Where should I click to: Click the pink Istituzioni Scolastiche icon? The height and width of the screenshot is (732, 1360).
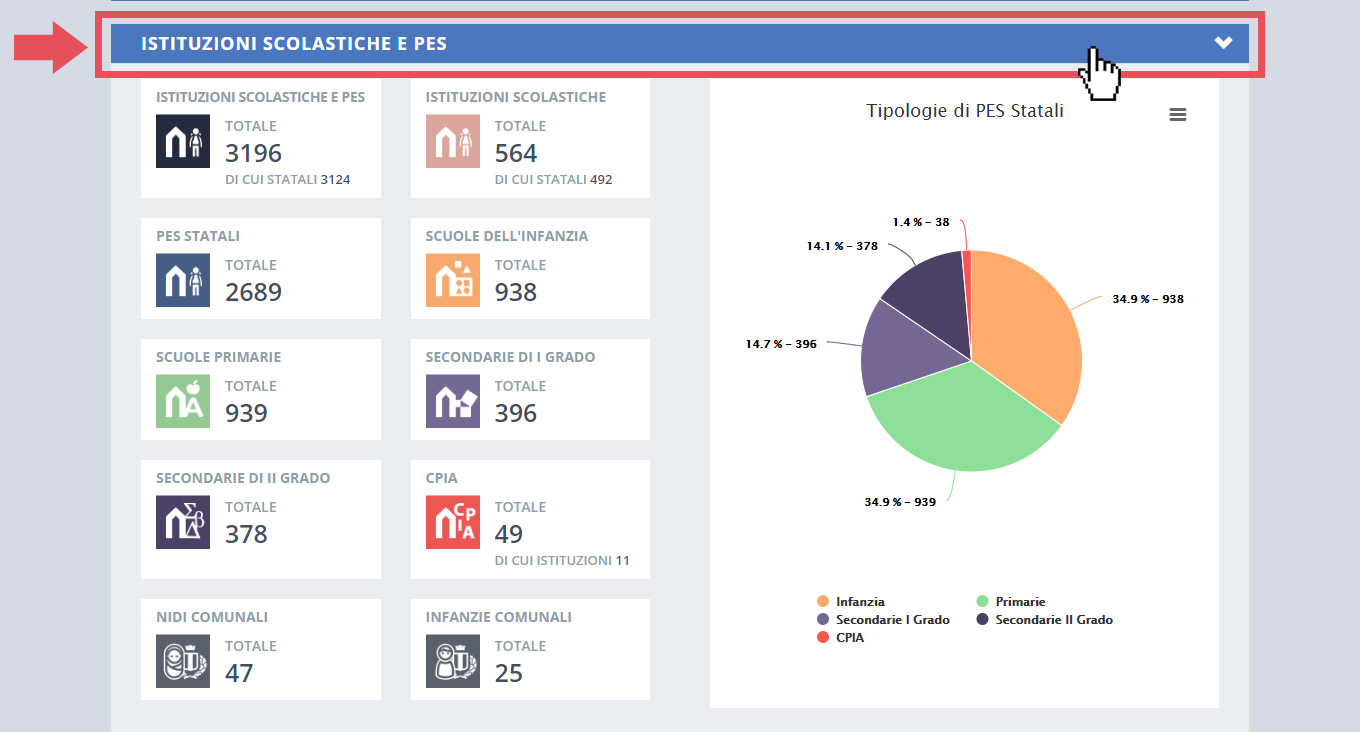(x=452, y=141)
